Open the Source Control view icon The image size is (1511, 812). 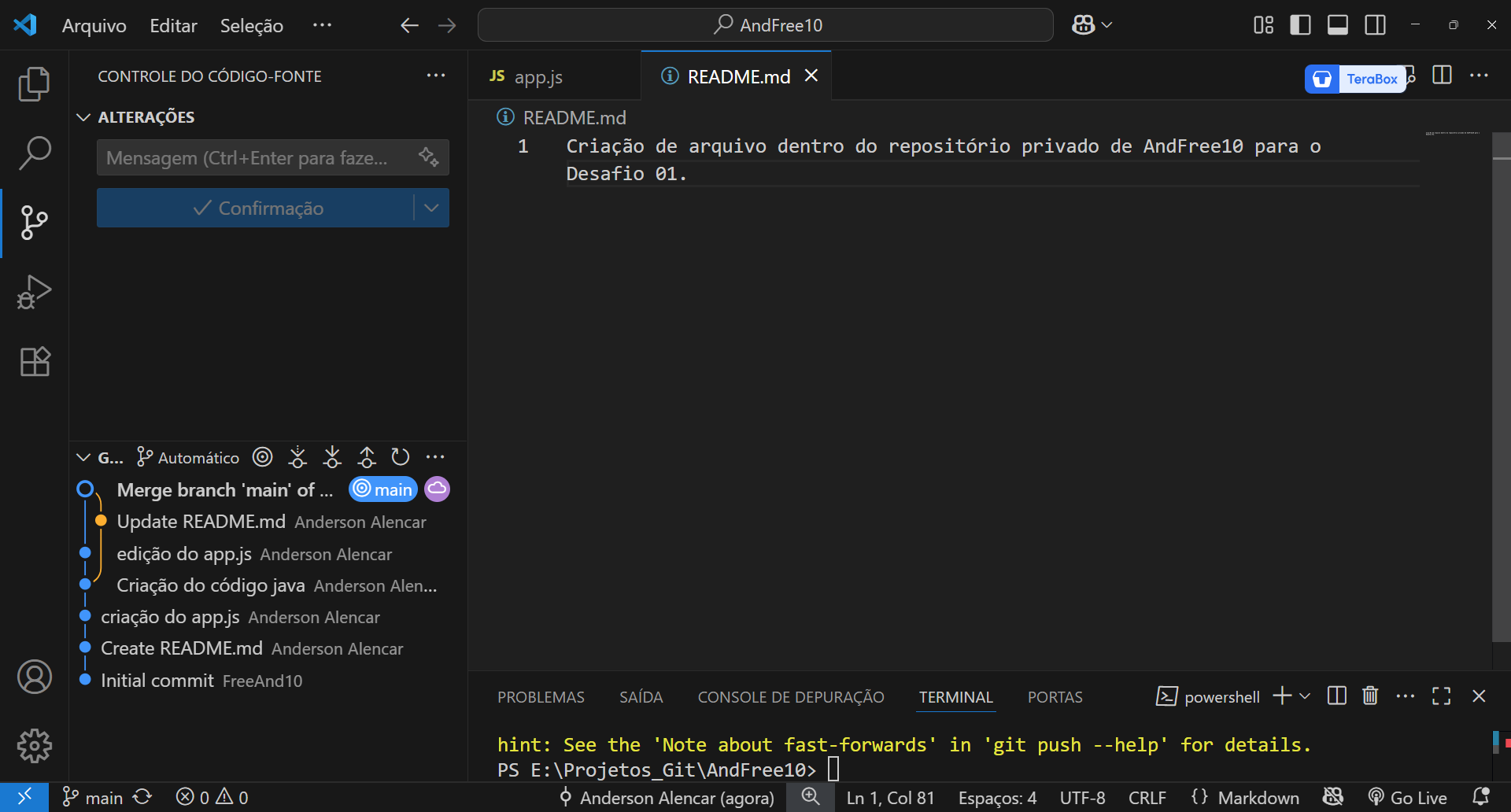pos(34,223)
